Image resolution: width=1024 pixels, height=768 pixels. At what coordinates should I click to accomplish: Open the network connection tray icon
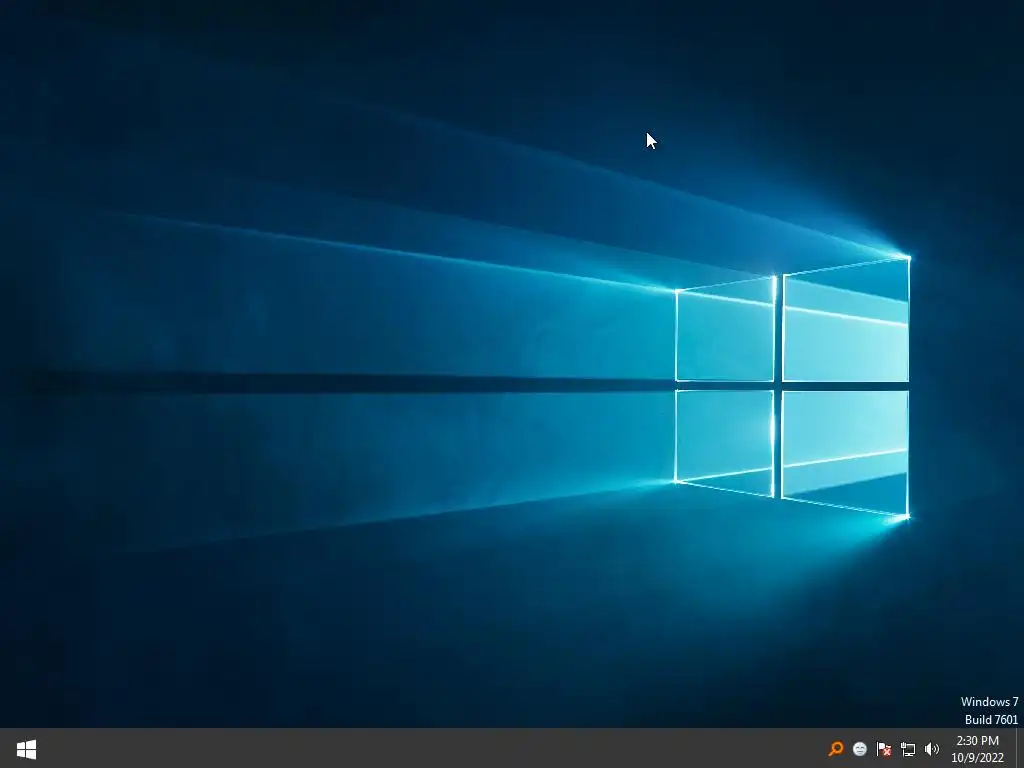tap(908, 749)
